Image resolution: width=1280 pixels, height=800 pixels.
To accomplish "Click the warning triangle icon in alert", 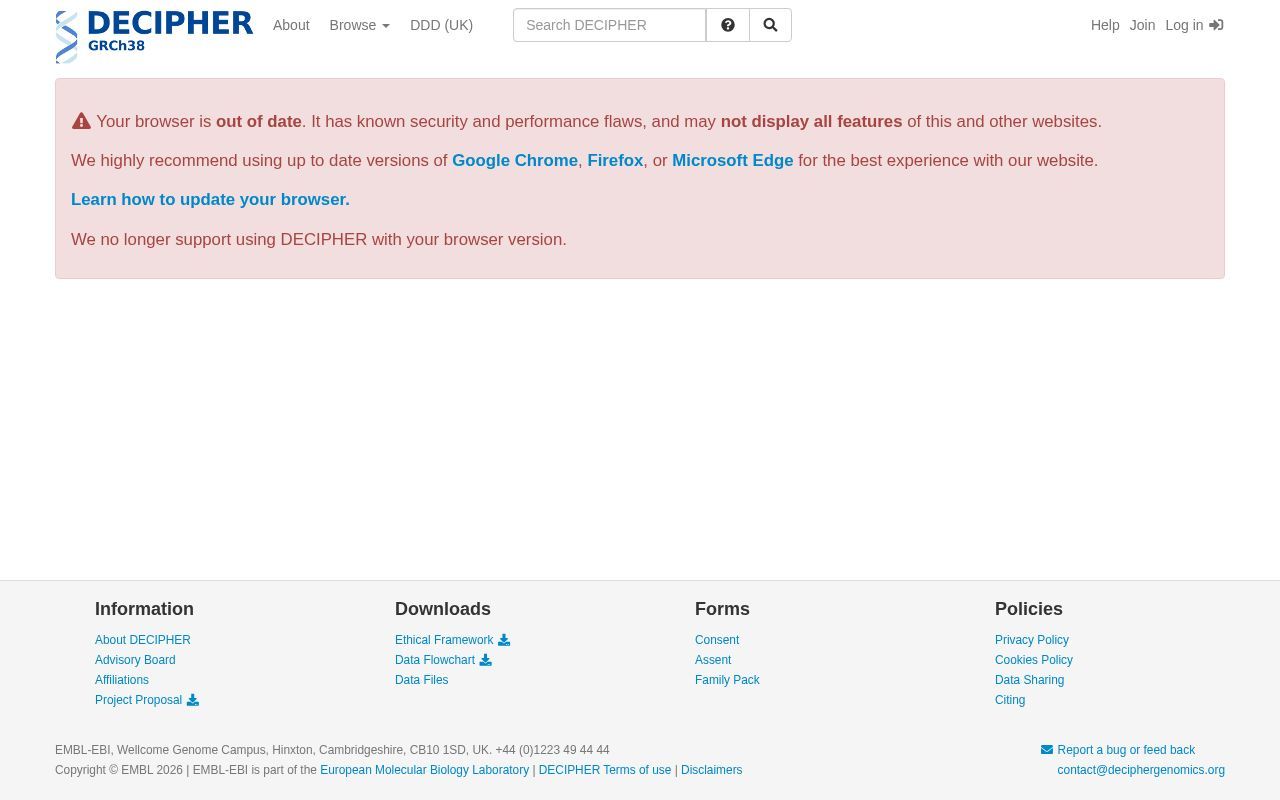I will pyautogui.click(x=81, y=121).
